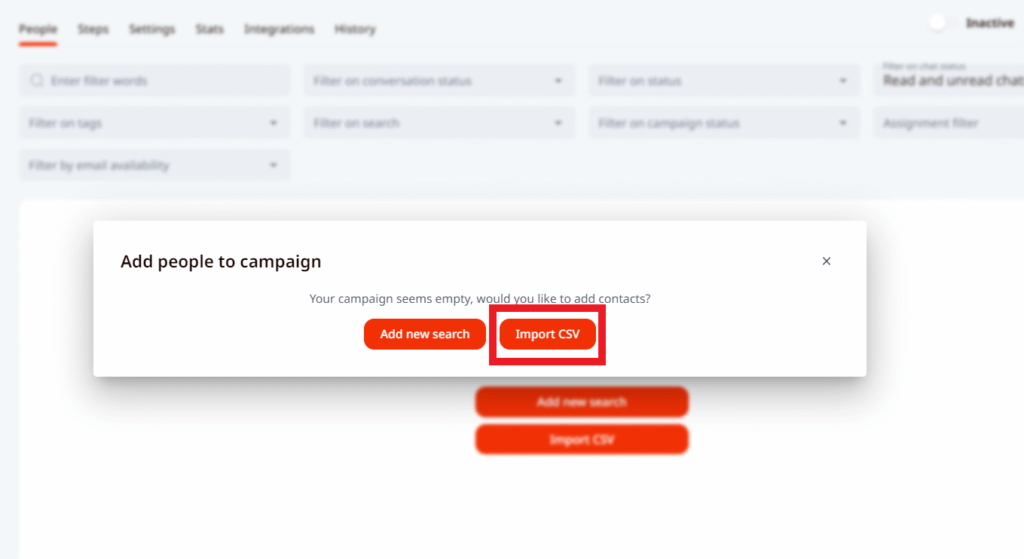View the Stats tab
1024x559 pixels.
tap(210, 29)
